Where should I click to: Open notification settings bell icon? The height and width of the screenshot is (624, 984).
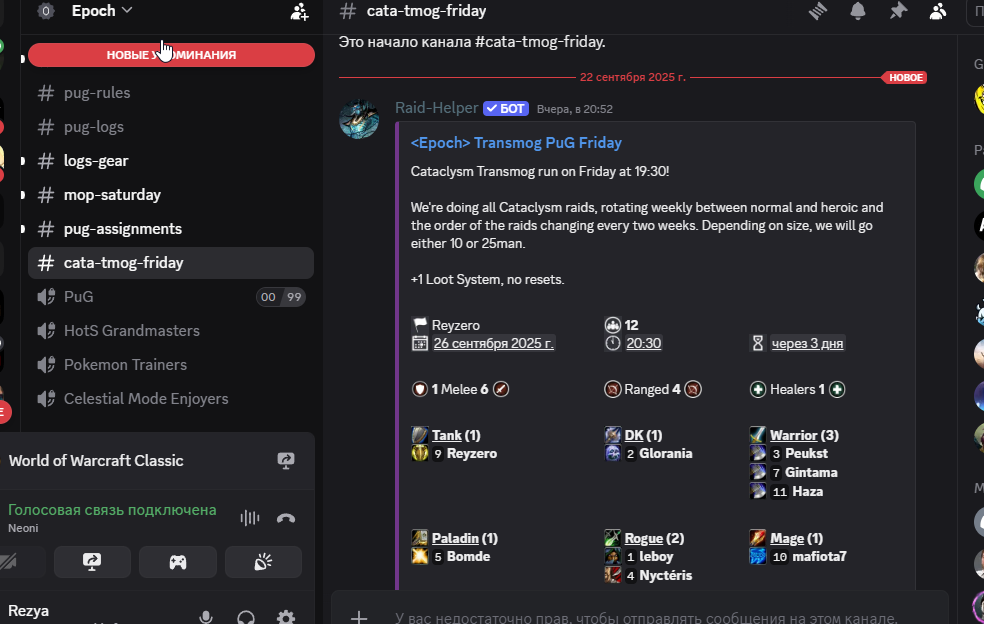[x=858, y=11]
